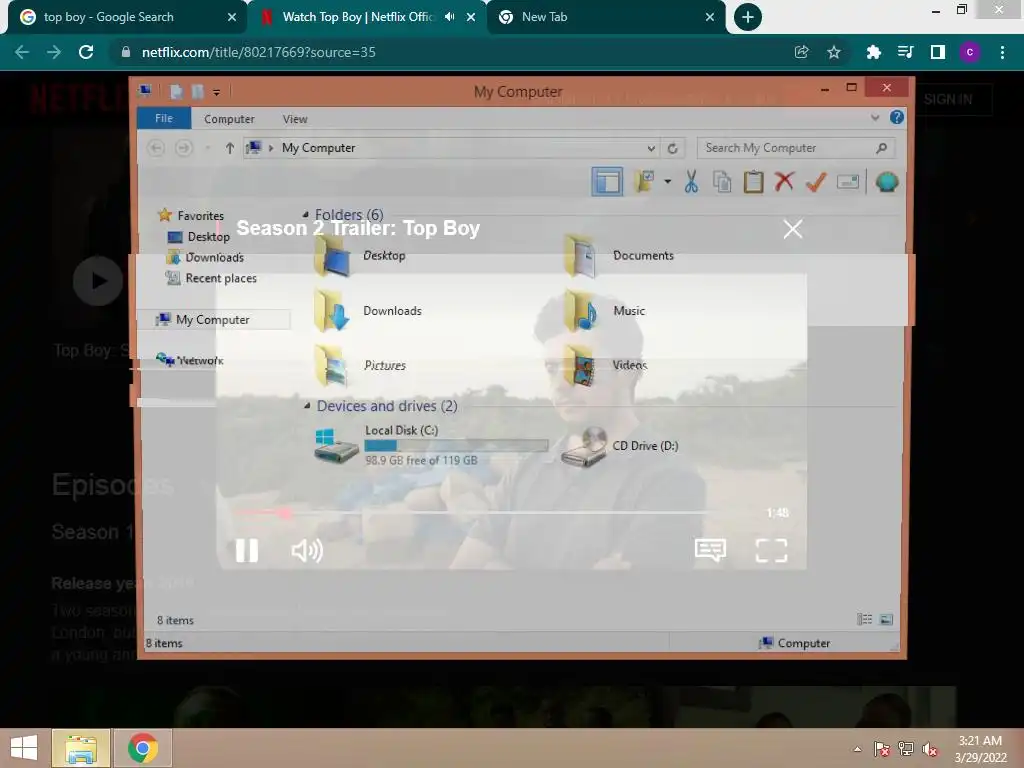The image size is (1024, 768).
Task: Pause the Top Boy trailer
Action: [247, 551]
